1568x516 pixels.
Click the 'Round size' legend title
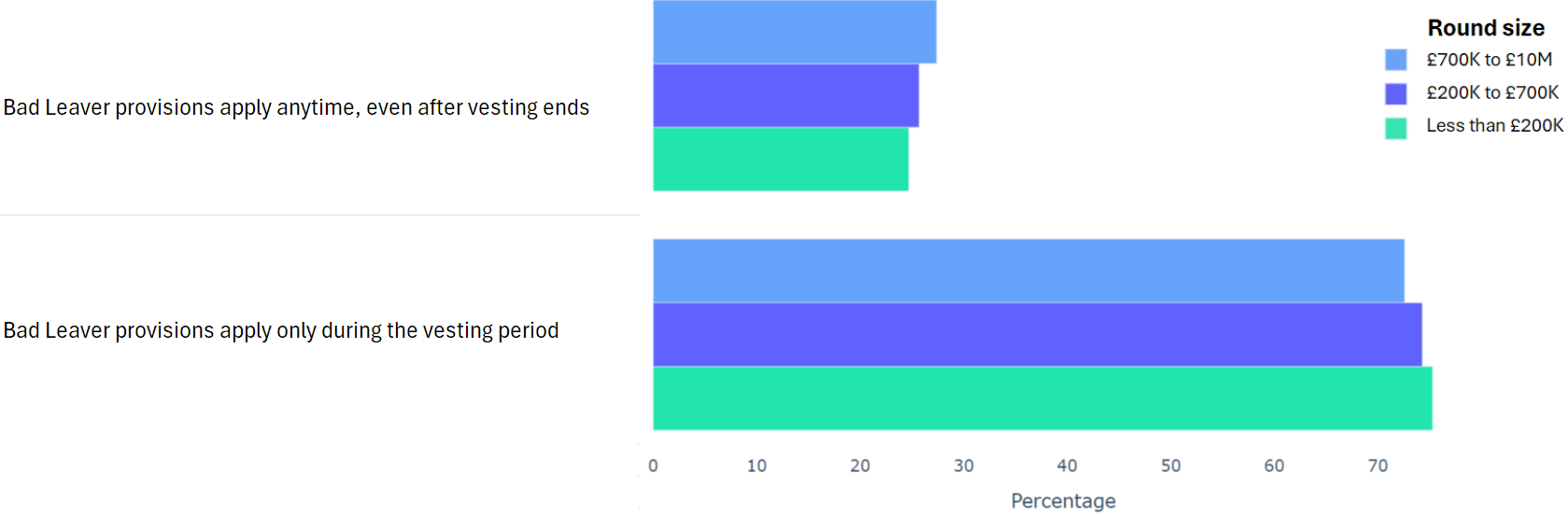click(1486, 28)
